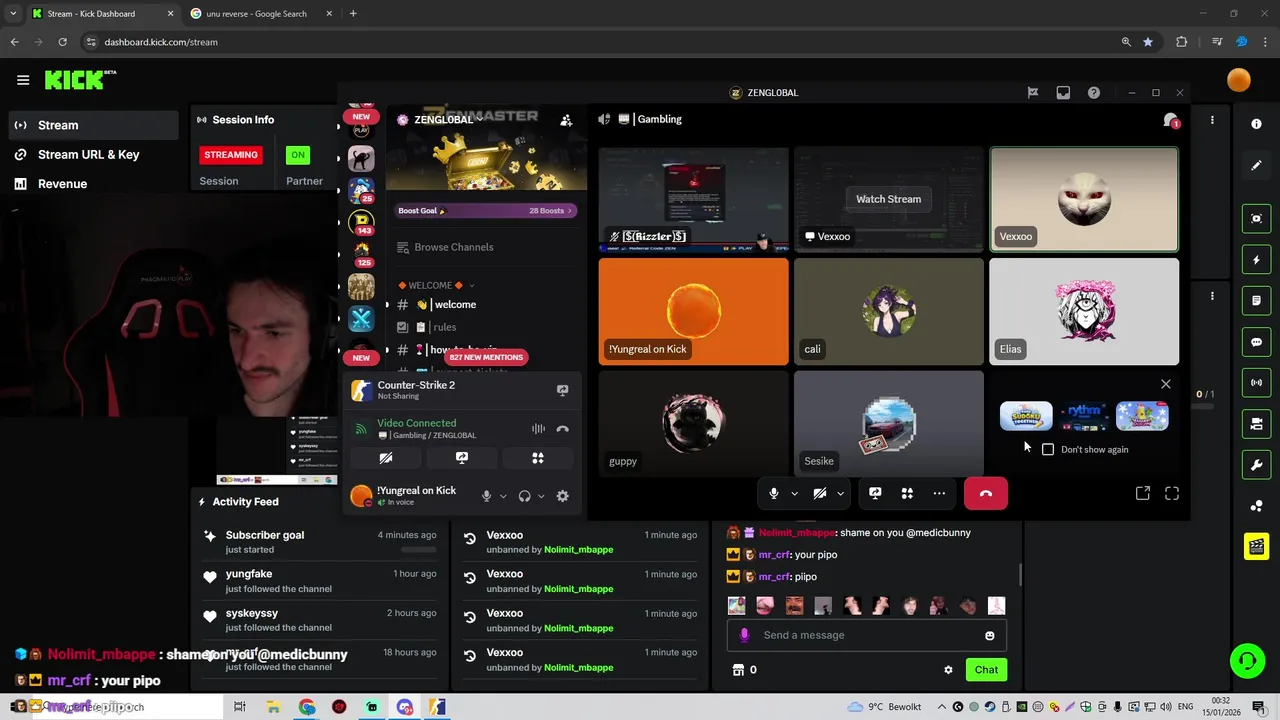Viewport: 1280px width, 720px height.
Task: Open Chrome from the Windows taskbar
Action: (x=307, y=707)
